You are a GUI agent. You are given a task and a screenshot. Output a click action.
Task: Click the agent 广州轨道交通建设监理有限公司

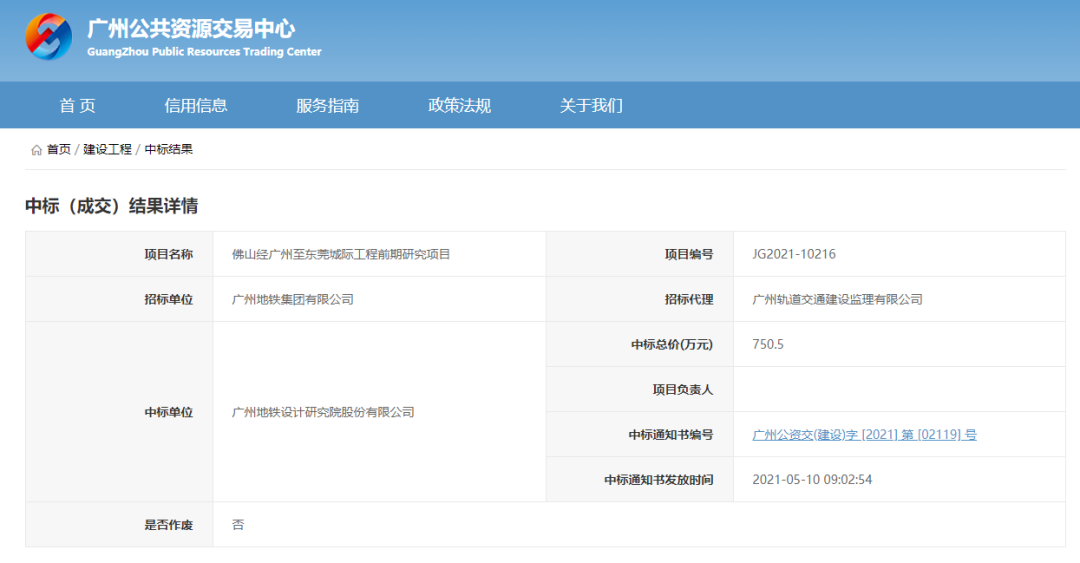coord(837,299)
